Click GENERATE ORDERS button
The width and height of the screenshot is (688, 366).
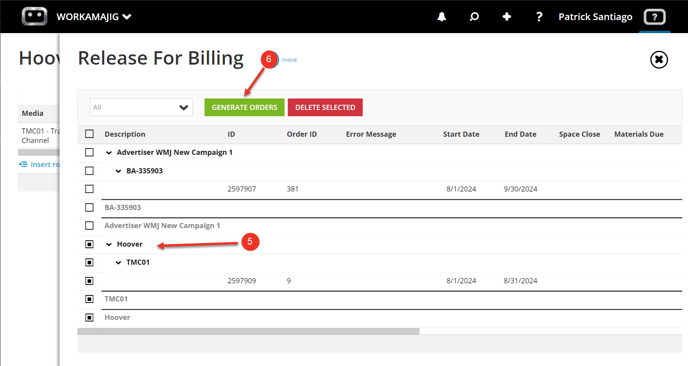[x=244, y=107]
